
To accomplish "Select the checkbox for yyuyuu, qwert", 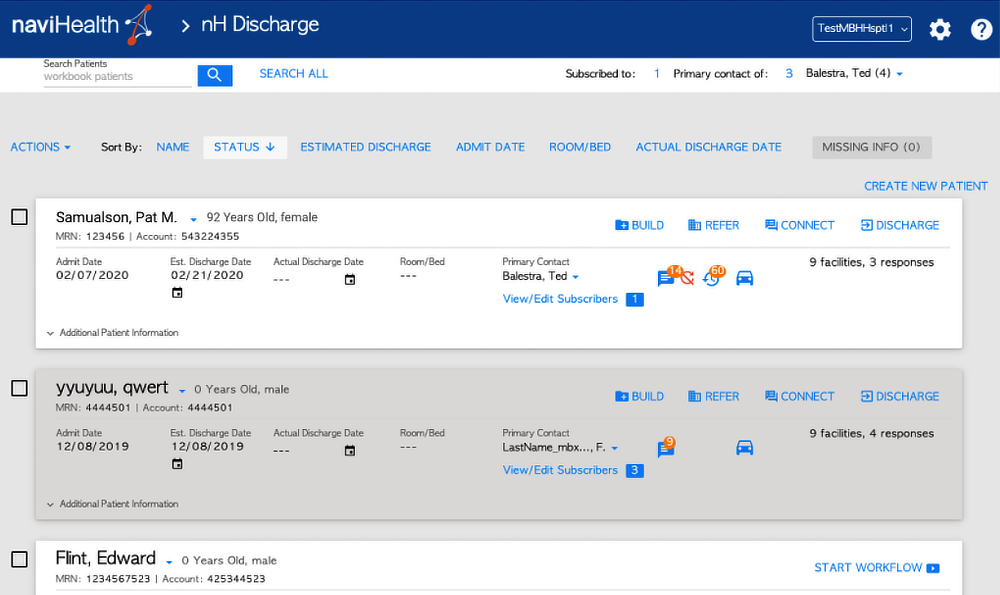I will (19, 388).
